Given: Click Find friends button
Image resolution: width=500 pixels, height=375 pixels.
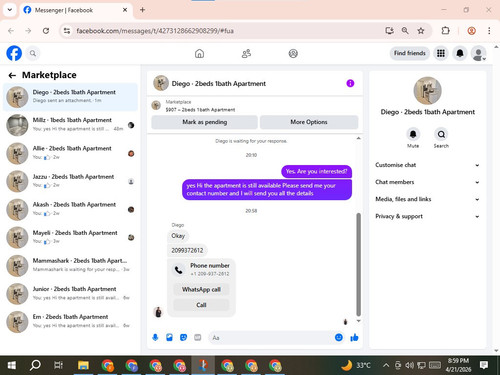Looking at the screenshot, I should [x=410, y=53].
